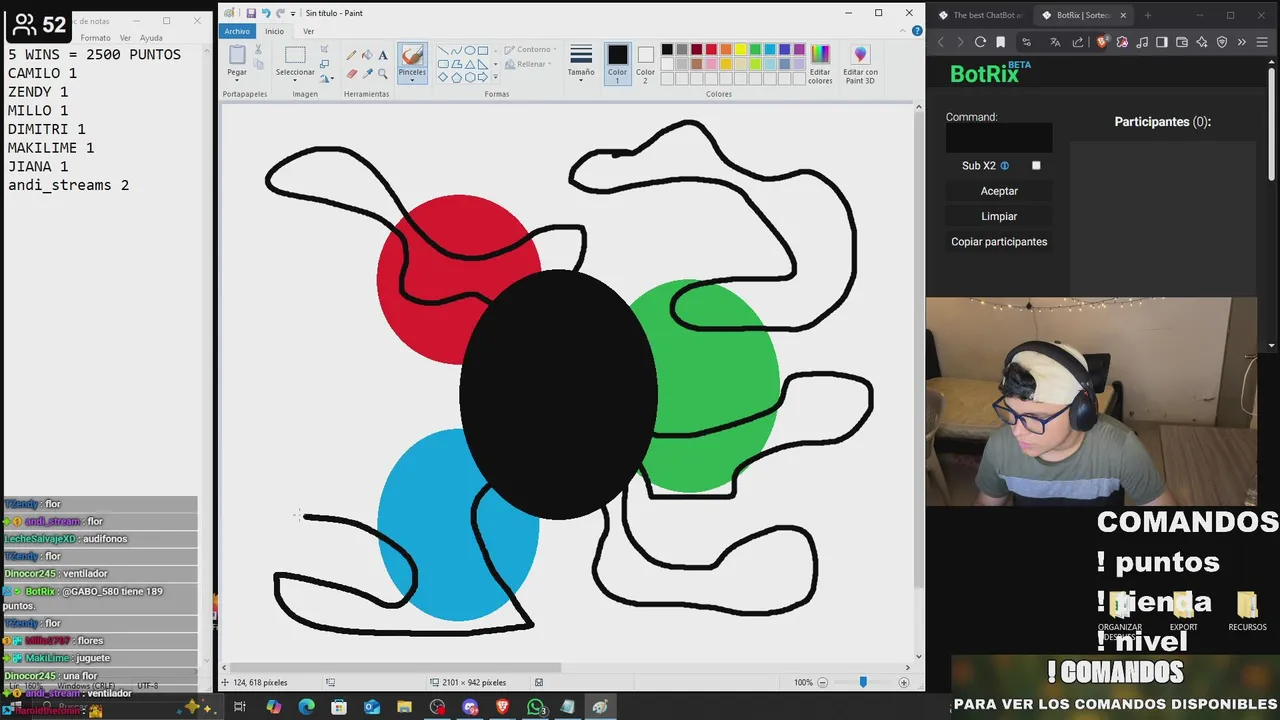Reload the page in Brave browser
Screen dimensions: 1280x720
pyautogui.click(x=980, y=42)
